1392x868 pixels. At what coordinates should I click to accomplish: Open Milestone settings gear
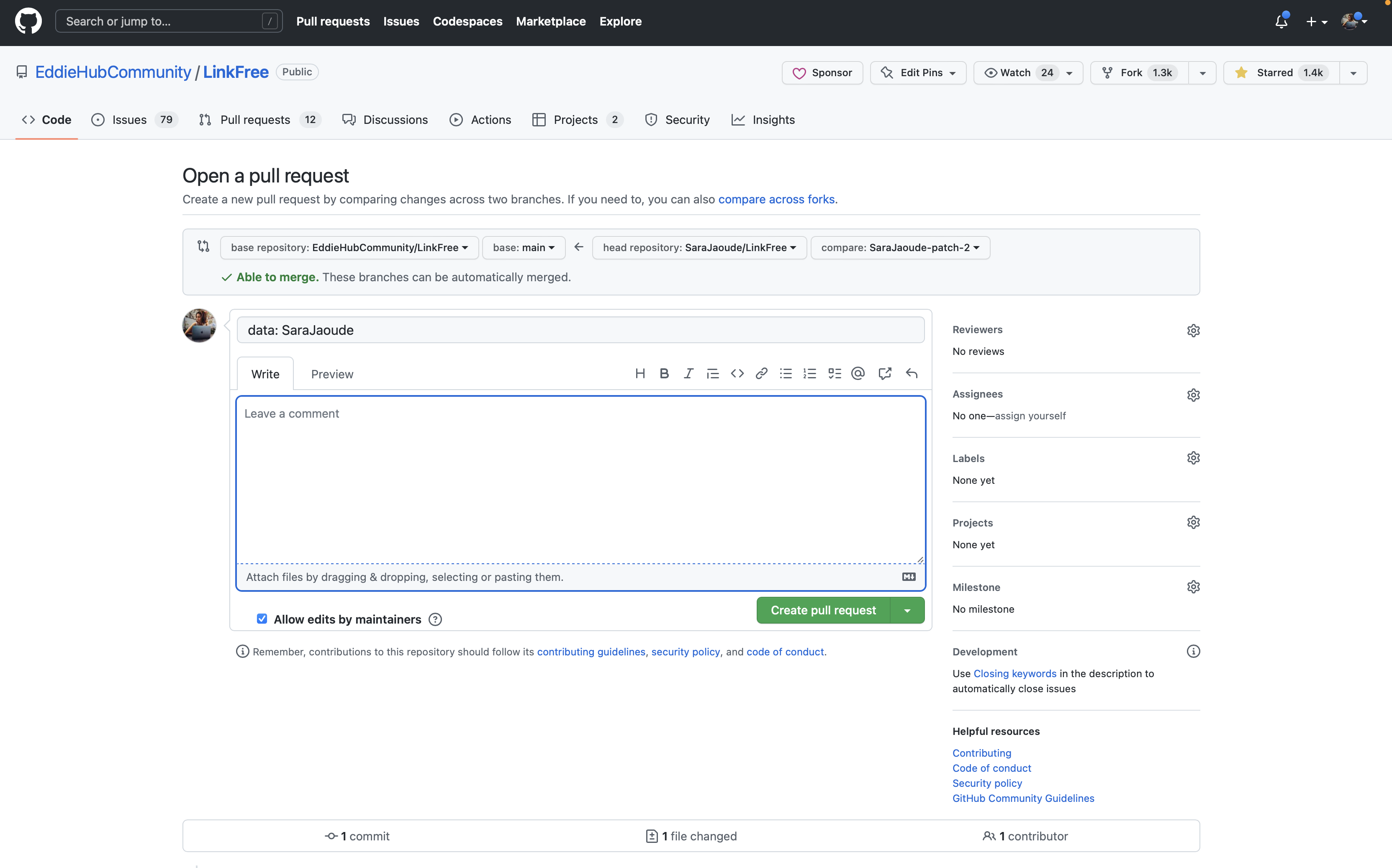click(x=1193, y=587)
